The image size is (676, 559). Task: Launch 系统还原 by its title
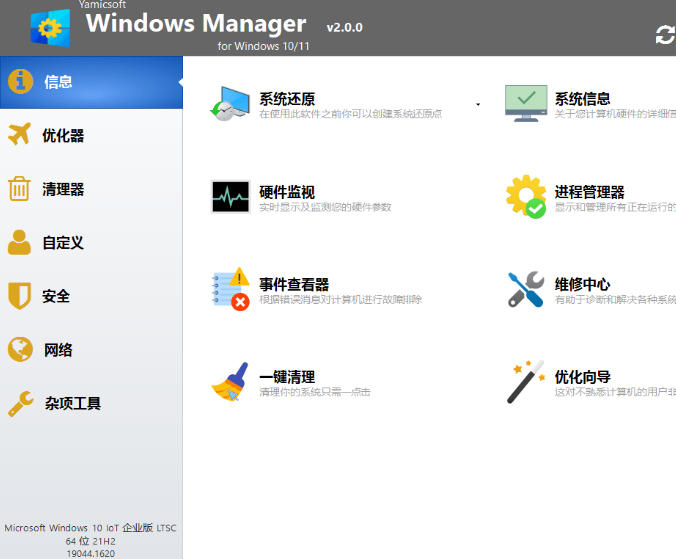click(x=287, y=99)
